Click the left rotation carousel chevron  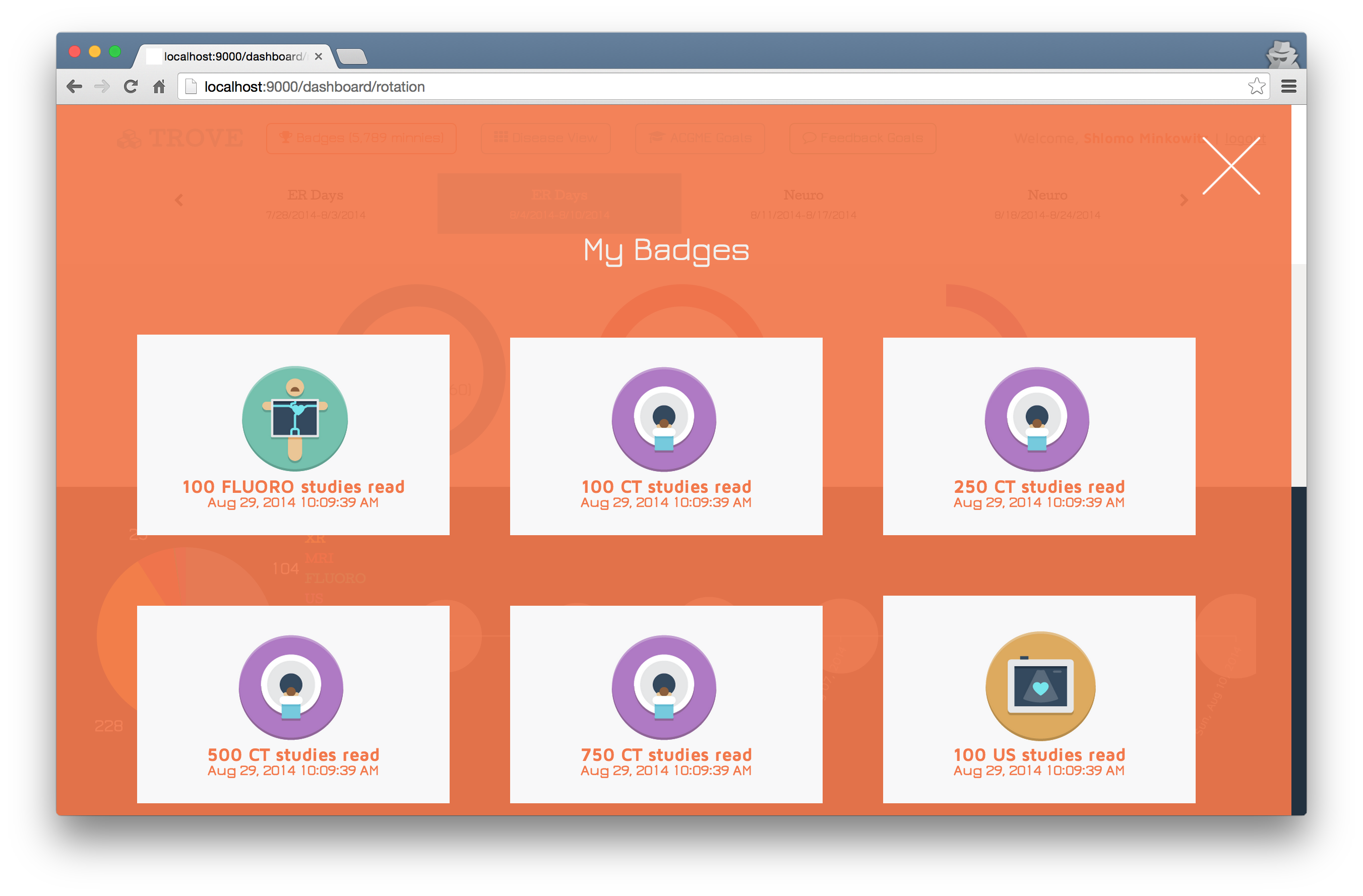178,200
